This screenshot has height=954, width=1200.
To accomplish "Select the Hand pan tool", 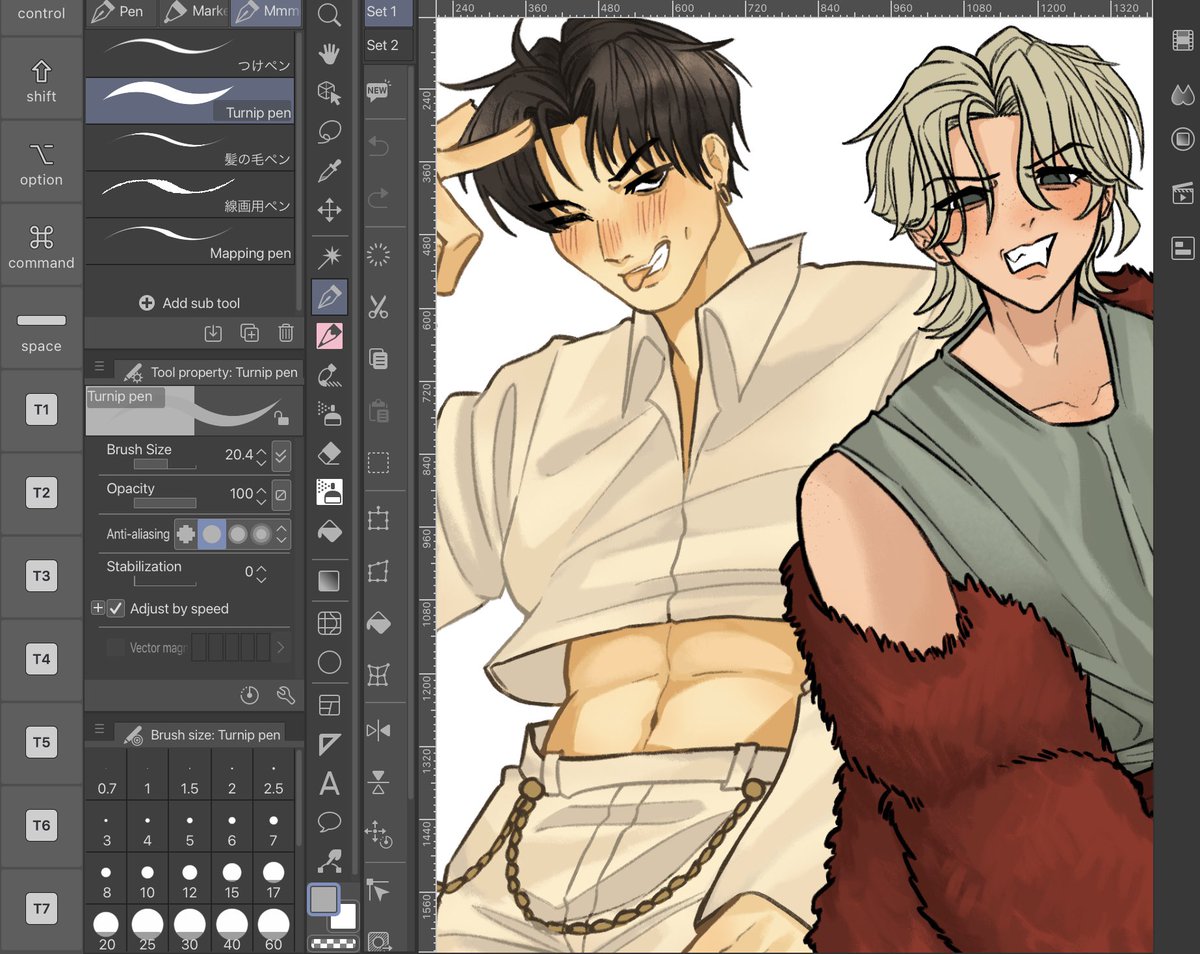I will (330, 54).
